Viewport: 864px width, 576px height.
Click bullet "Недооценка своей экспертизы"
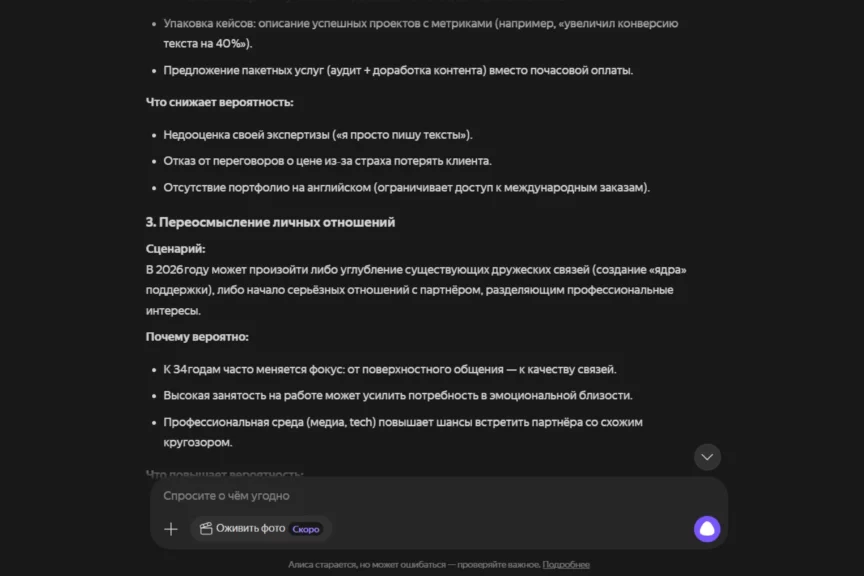(x=317, y=135)
